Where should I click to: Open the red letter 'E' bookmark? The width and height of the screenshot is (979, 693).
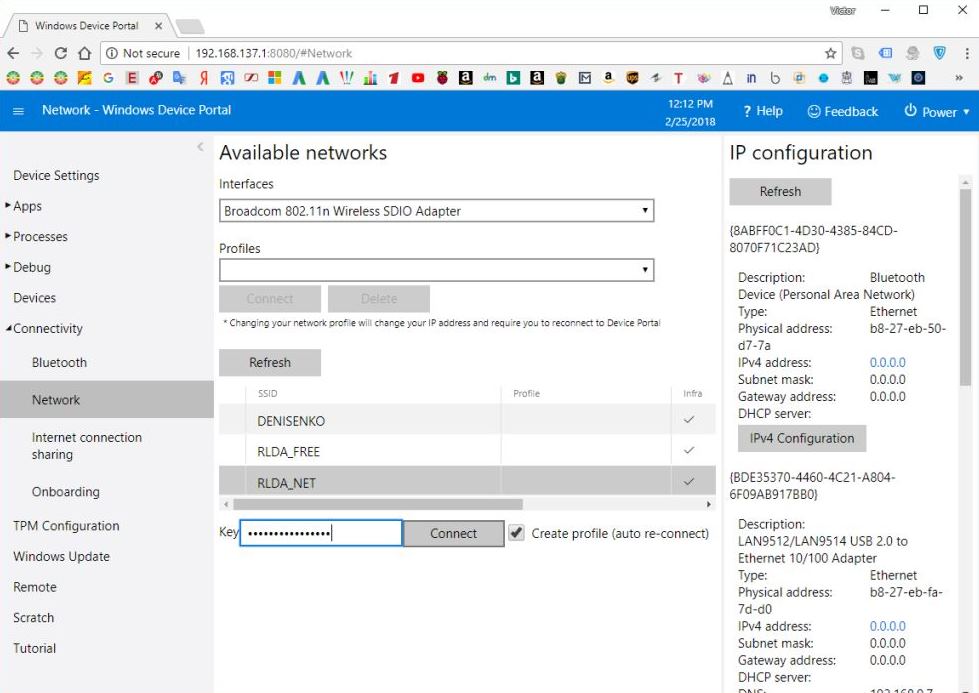[132, 78]
